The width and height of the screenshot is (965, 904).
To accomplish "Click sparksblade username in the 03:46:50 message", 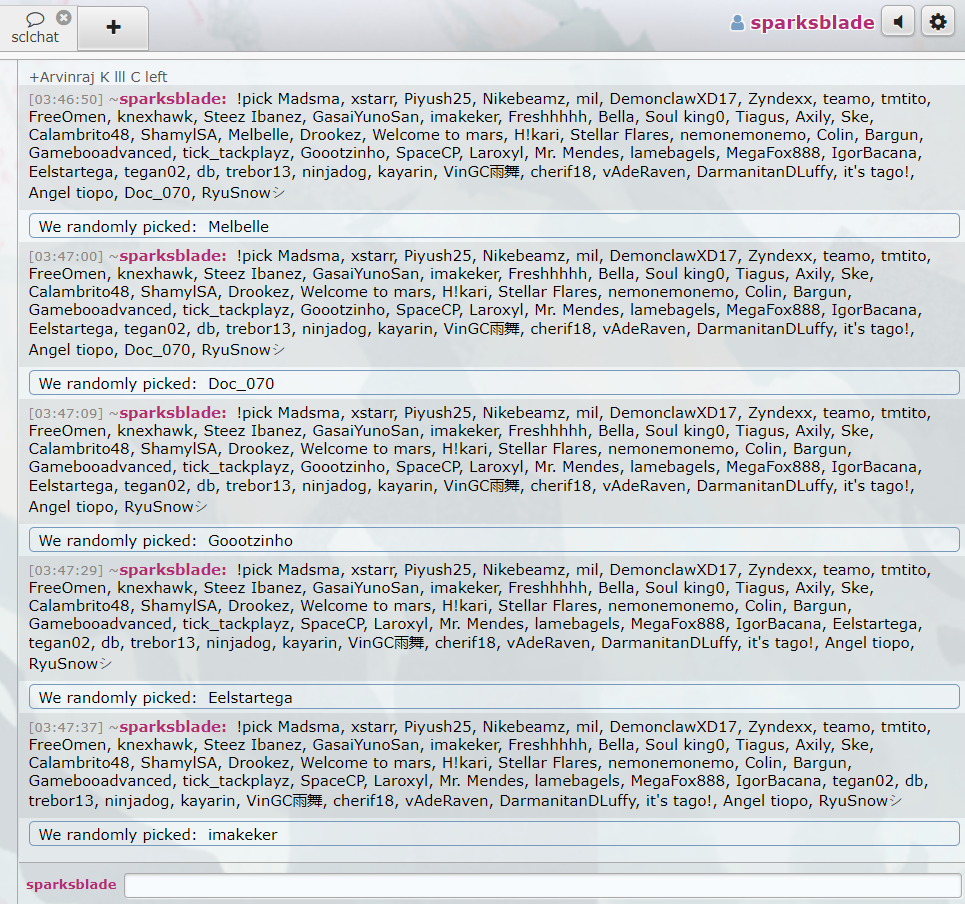I will 172,99.
